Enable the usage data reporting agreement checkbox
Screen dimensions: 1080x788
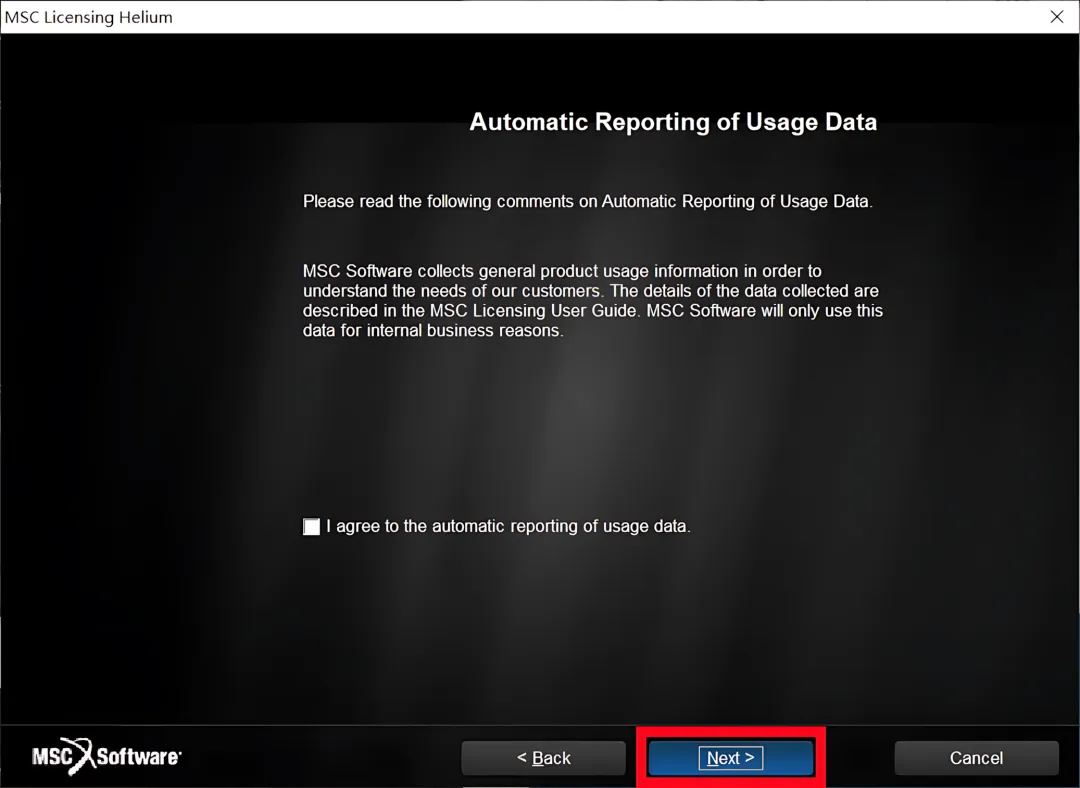pos(311,526)
